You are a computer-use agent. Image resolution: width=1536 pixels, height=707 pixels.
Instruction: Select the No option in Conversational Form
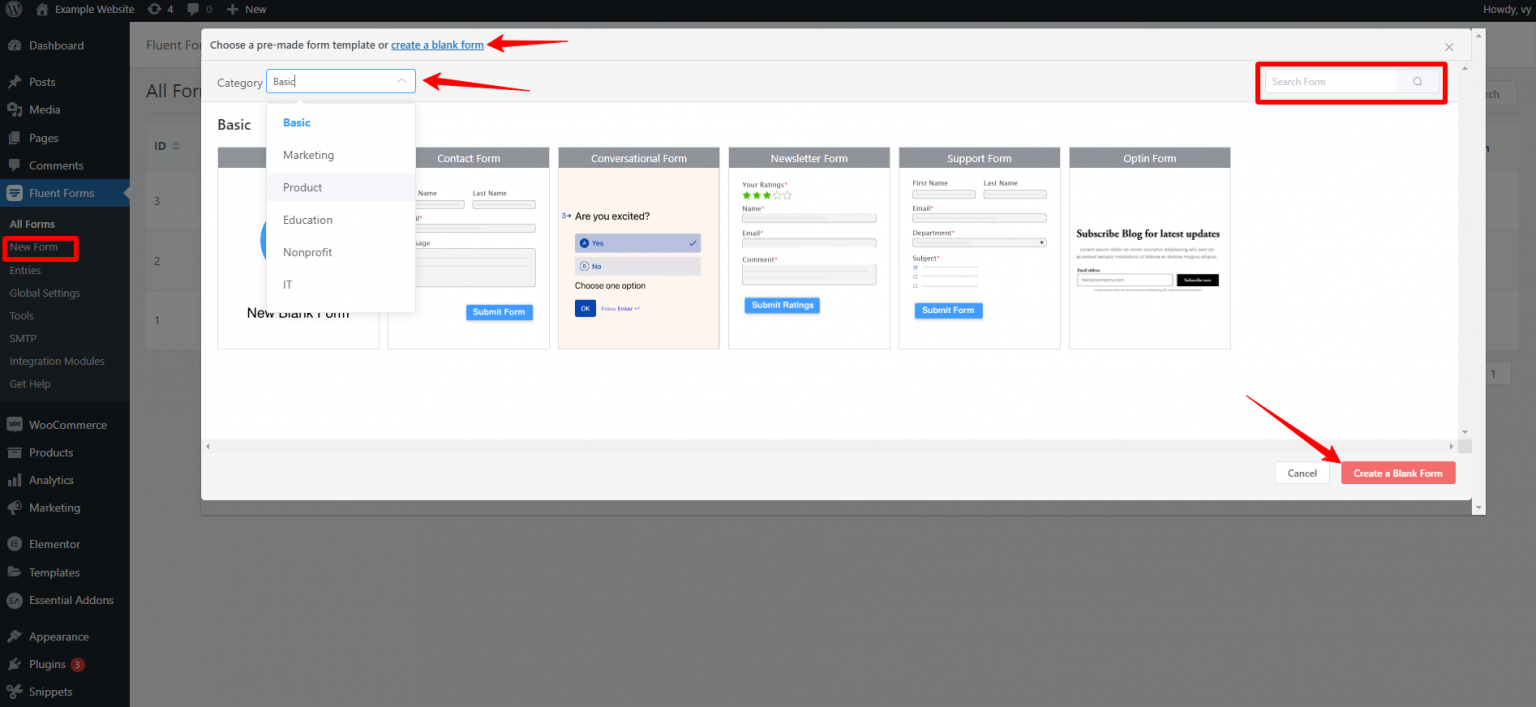[637, 266]
